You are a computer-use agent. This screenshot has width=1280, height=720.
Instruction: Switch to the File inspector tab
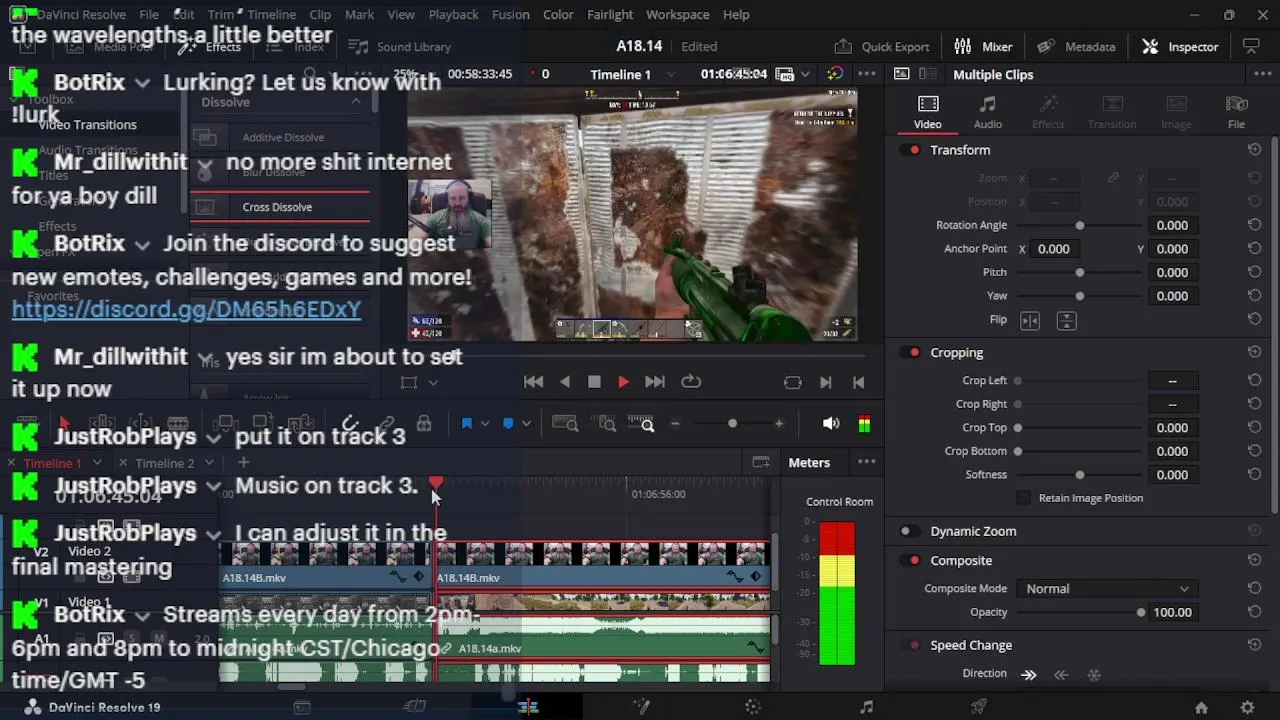click(1237, 112)
